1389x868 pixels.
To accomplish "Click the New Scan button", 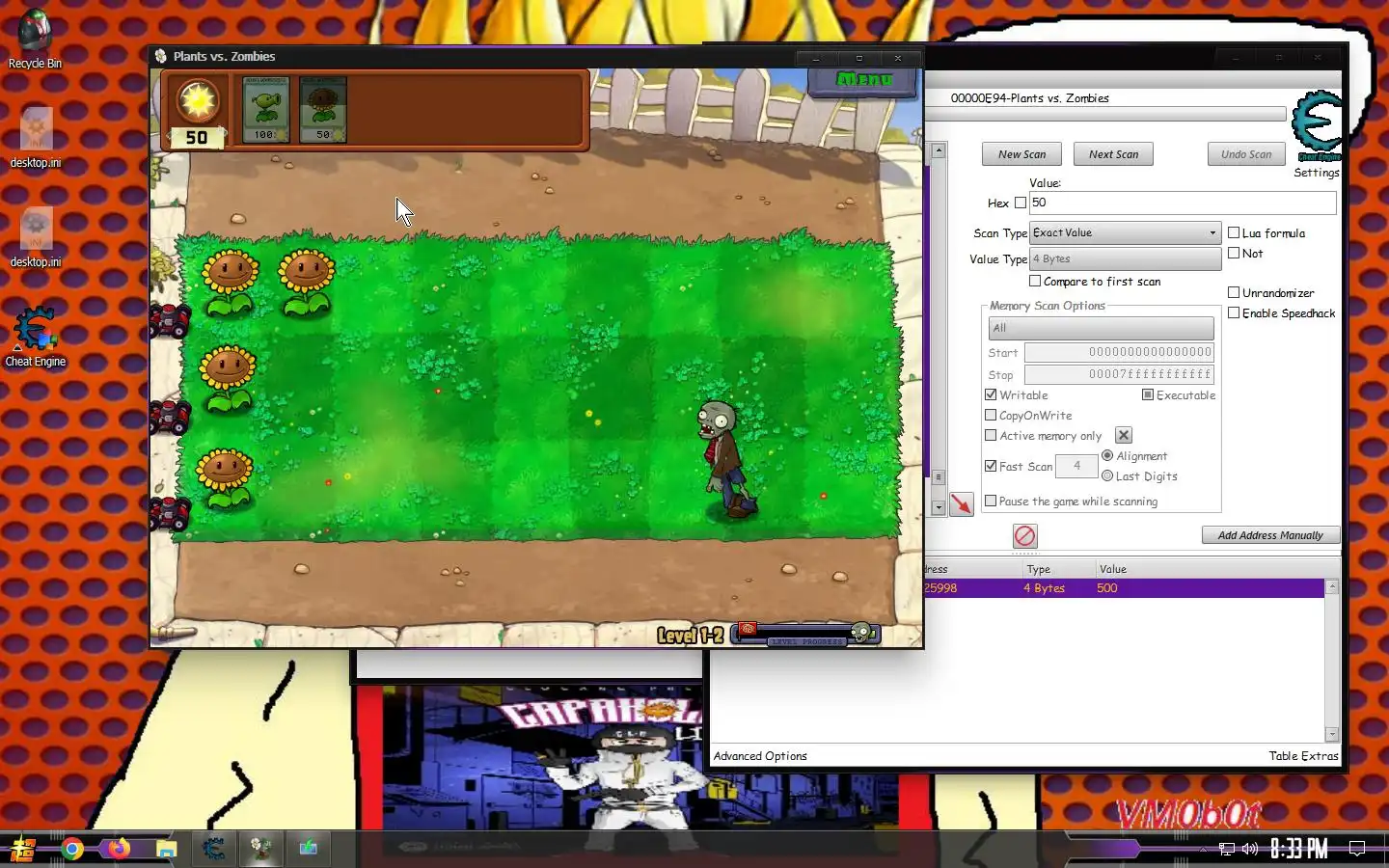I will (1021, 154).
